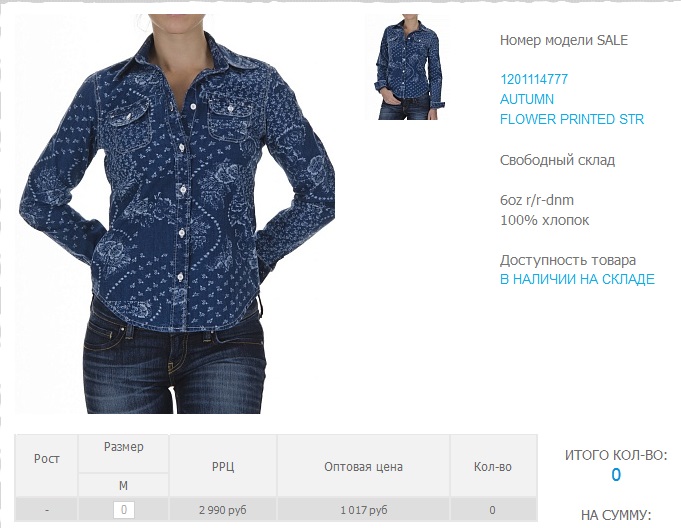
Task: Click the 1 017 руб wholesale price
Action: pos(364,510)
